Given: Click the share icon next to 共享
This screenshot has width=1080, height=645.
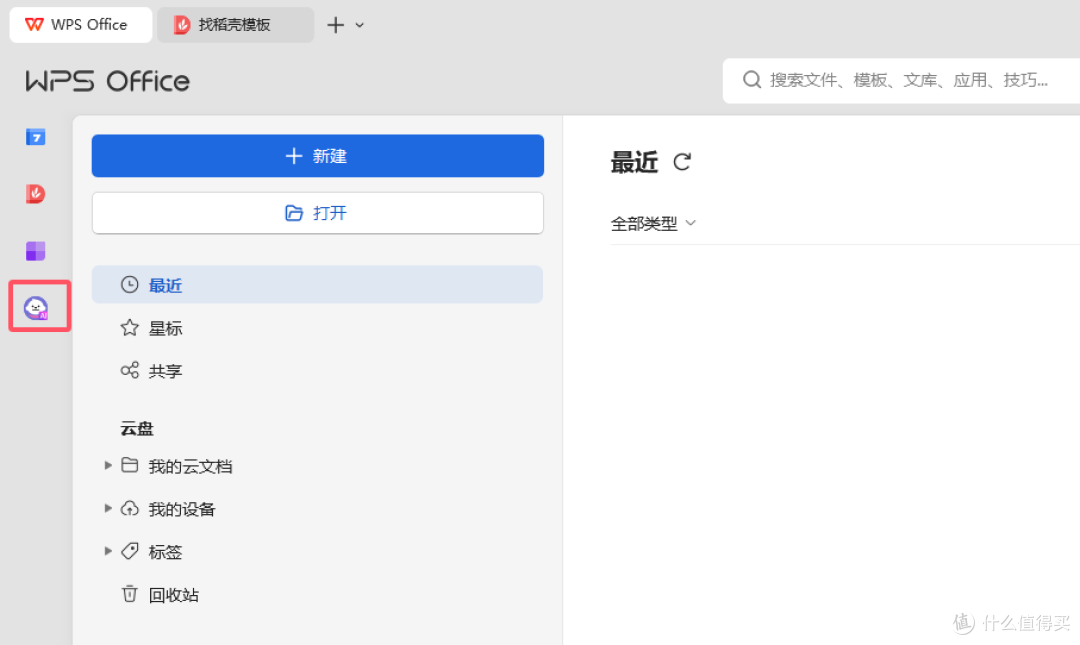Looking at the screenshot, I should 129,371.
